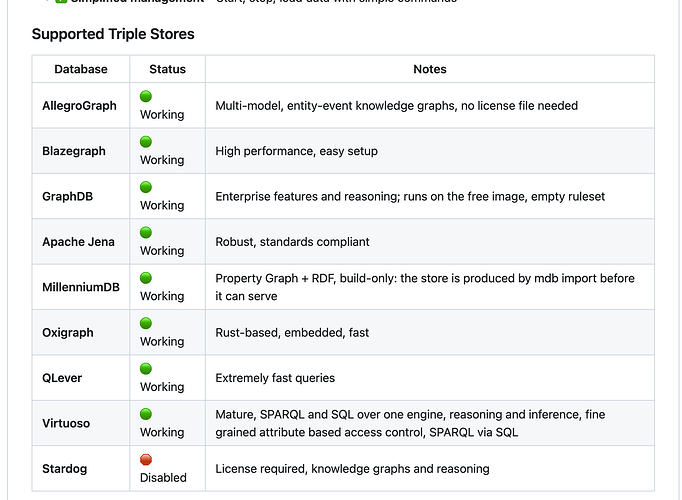Image resolution: width=682 pixels, height=500 pixels.
Task: Click the note 'Mature, SPARQL and SQL over one engine'
Action: tap(330, 414)
